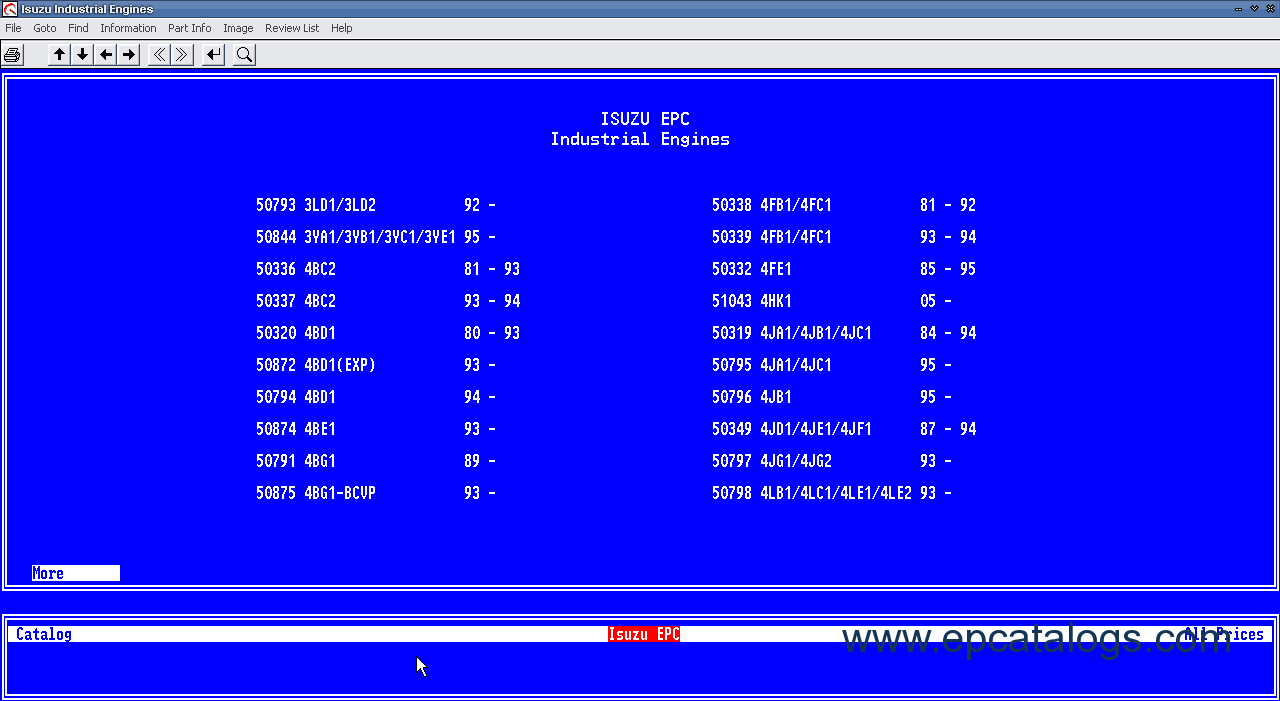The height and width of the screenshot is (701, 1280).
Task: Click the Isuzu app icon in title bar
Action: tap(10, 9)
